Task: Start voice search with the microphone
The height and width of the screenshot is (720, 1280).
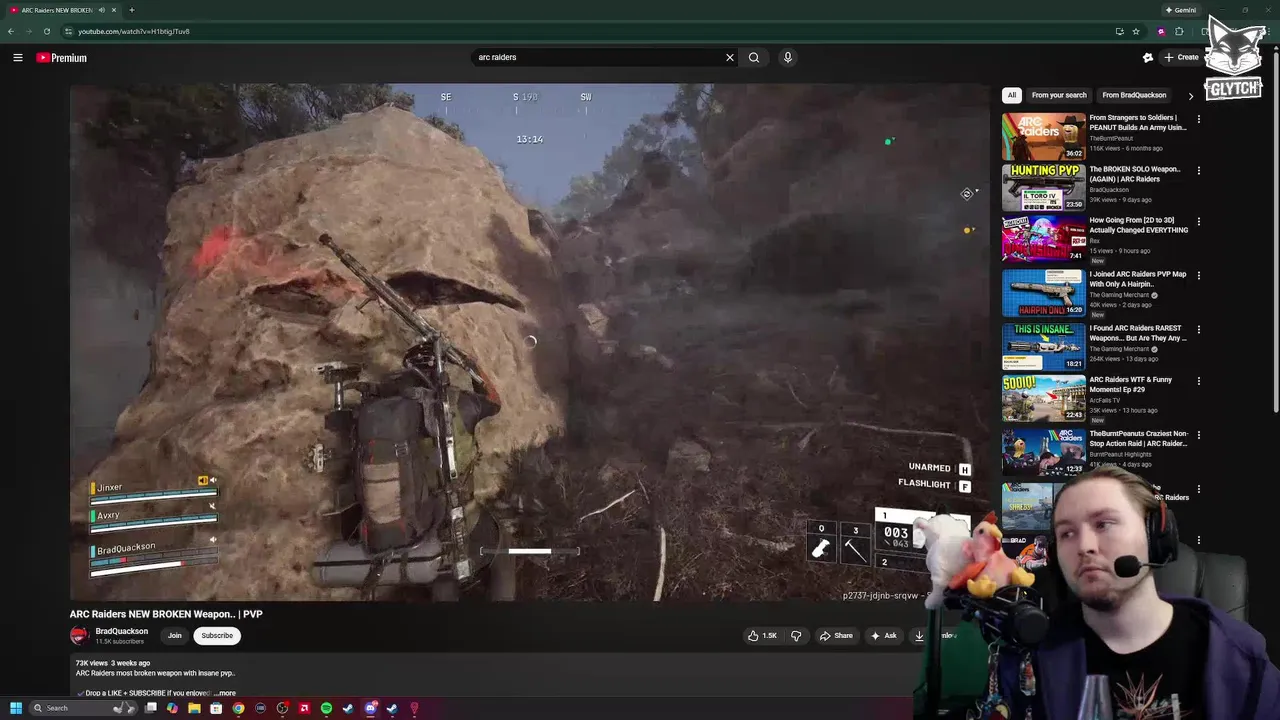Action: pyautogui.click(x=788, y=57)
